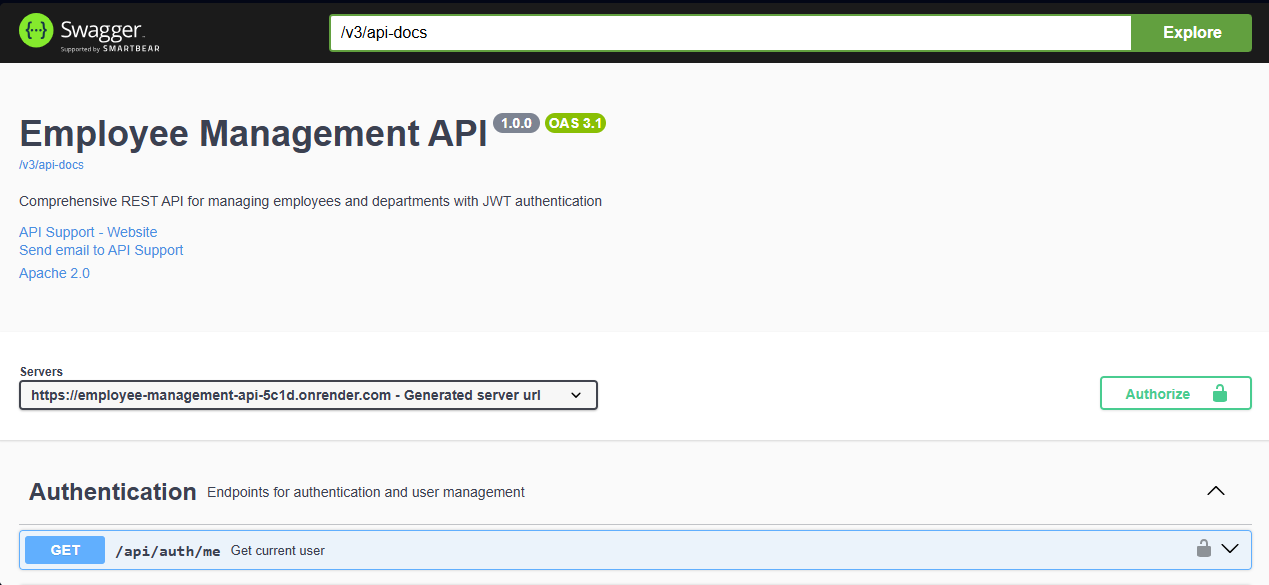This screenshot has width=1269, height=585.
Task: Select the /api/auth/me path text
Action: coord(170,549)
